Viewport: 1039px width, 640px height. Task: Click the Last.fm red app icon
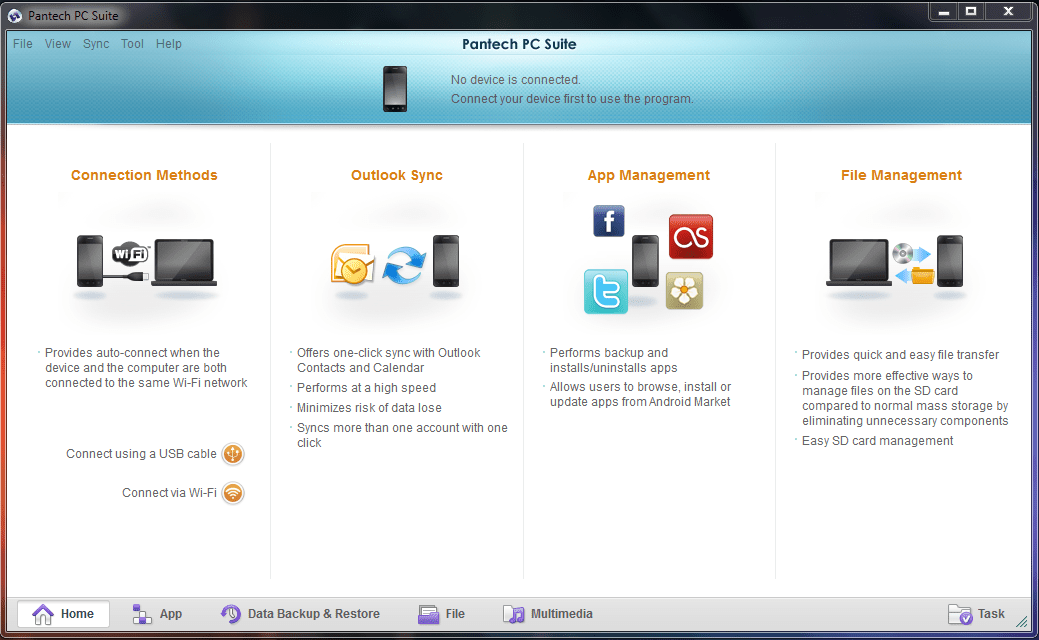coord(690,236)
